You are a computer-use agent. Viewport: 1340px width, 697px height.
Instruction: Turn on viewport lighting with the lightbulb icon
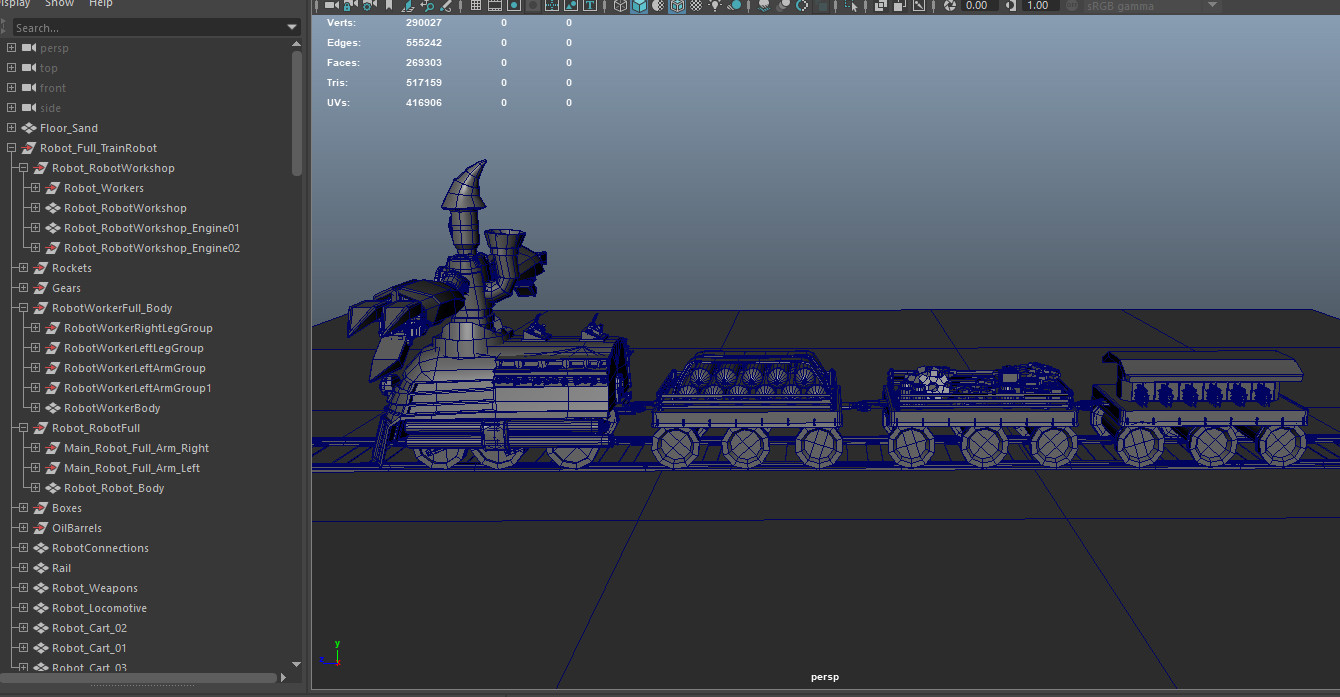pyautogui.click(x=714, y=6)
